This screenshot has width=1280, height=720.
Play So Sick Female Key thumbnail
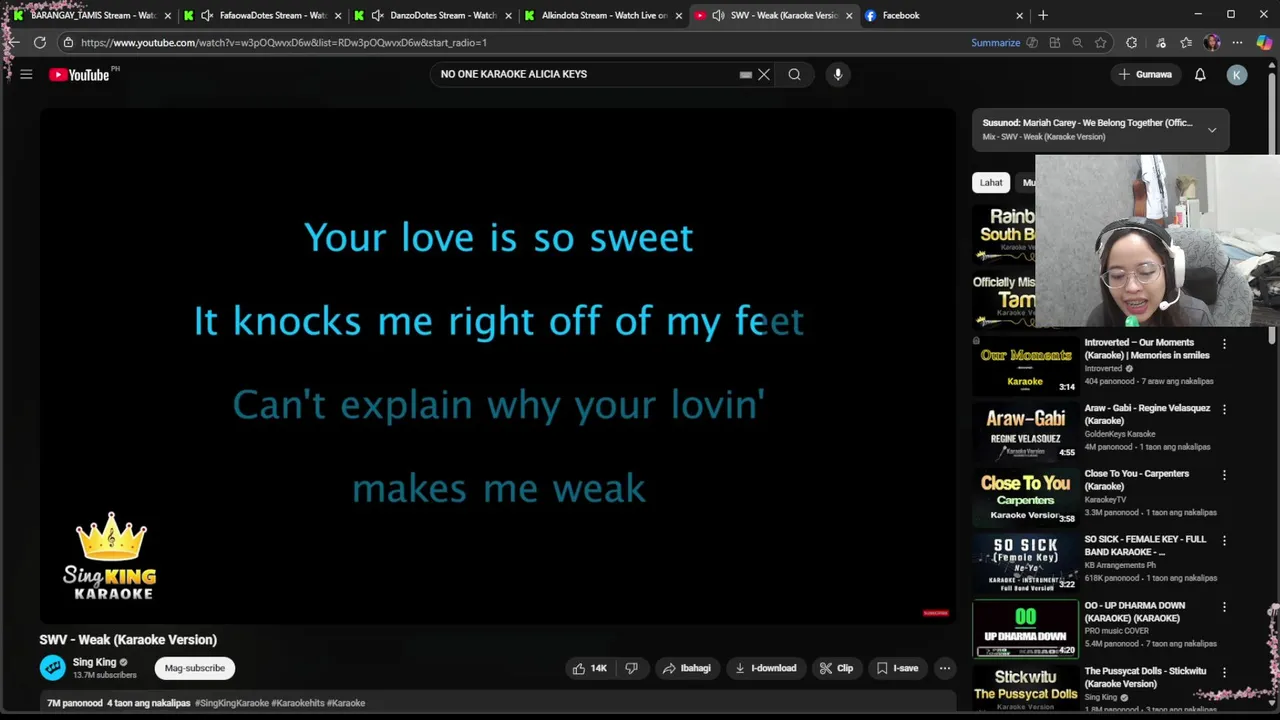click(x=1025, y=563)
